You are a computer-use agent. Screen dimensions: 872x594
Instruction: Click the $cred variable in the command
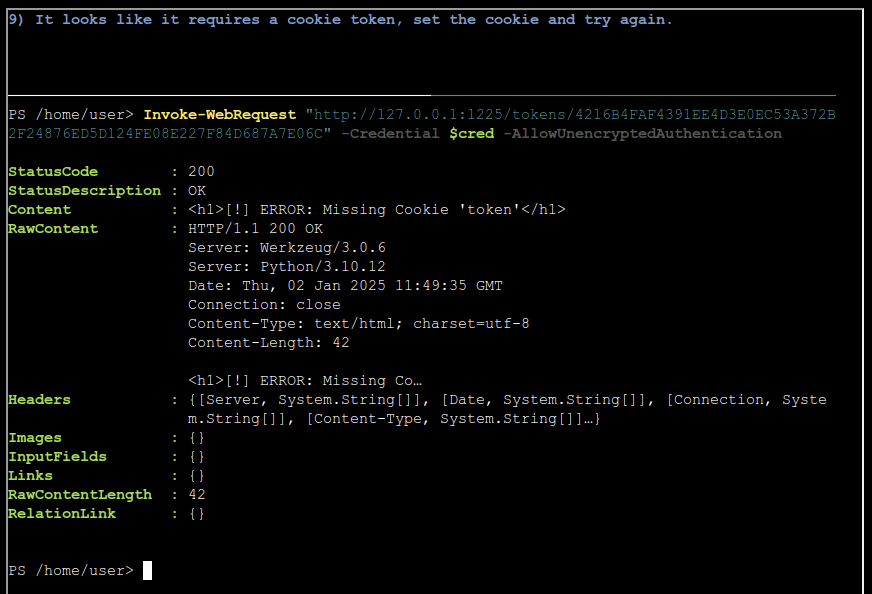pyautogui.click(x=472, y=133)
